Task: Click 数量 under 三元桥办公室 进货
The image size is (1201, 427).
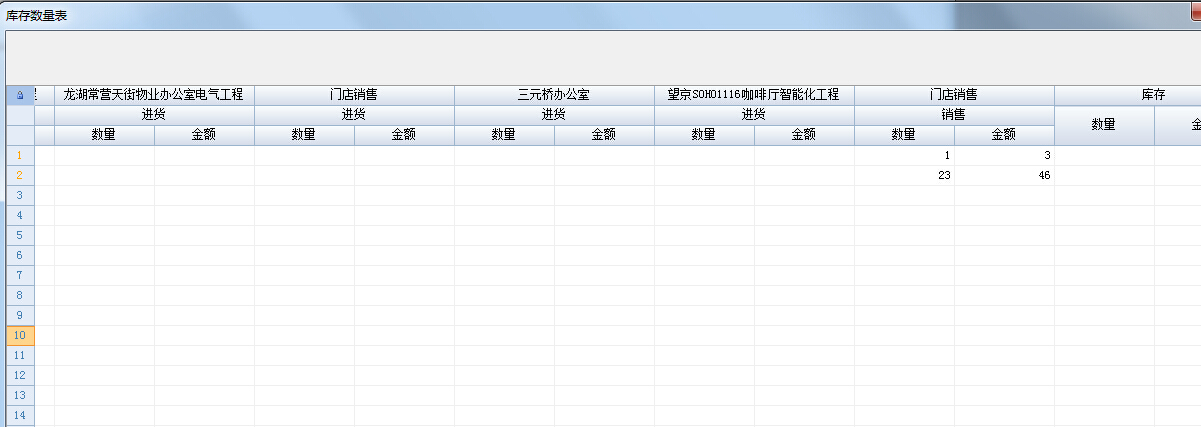Action: 504,135
